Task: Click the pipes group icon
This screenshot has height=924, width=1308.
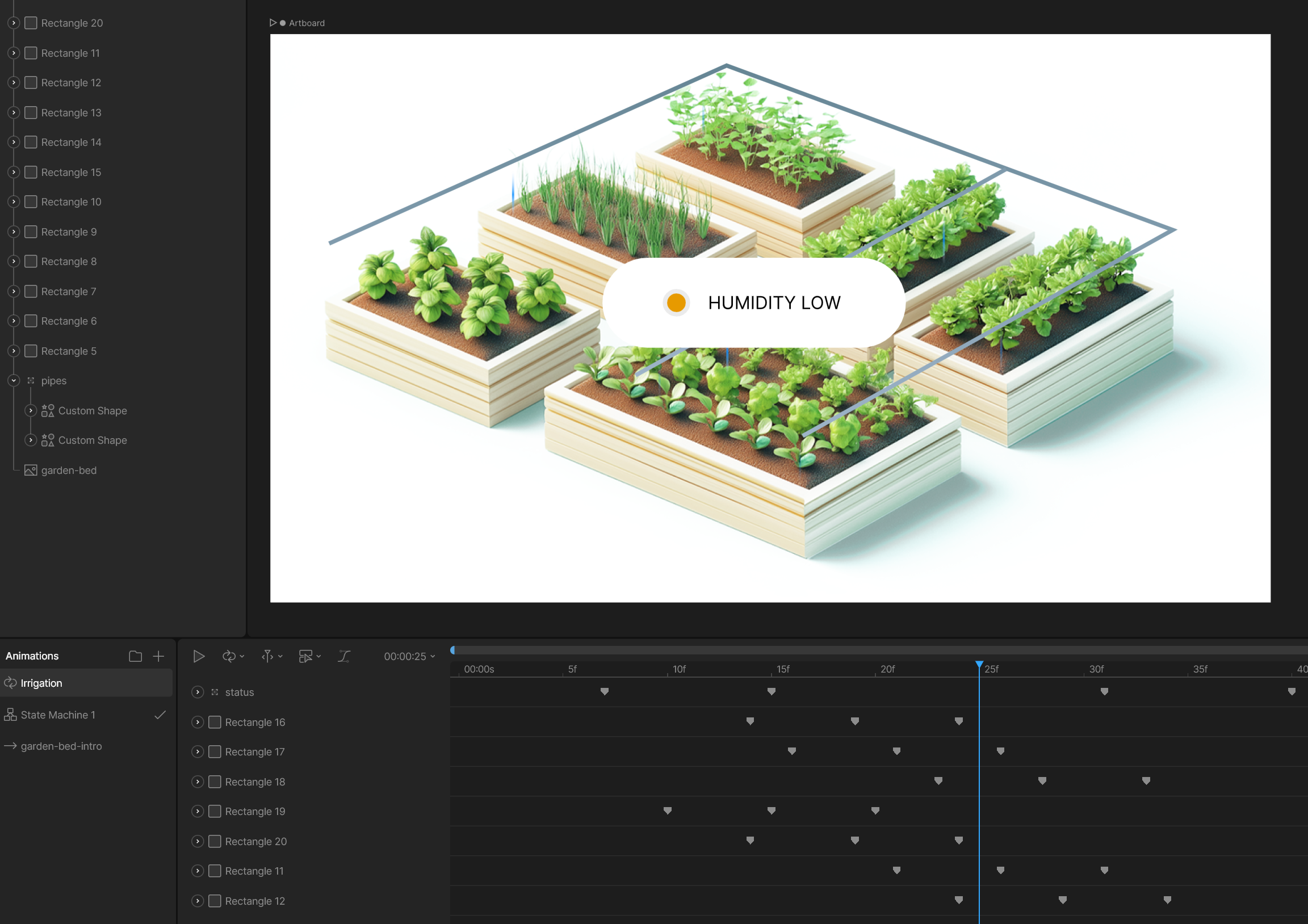Action: pyautogui.click(x=31, y=380)
